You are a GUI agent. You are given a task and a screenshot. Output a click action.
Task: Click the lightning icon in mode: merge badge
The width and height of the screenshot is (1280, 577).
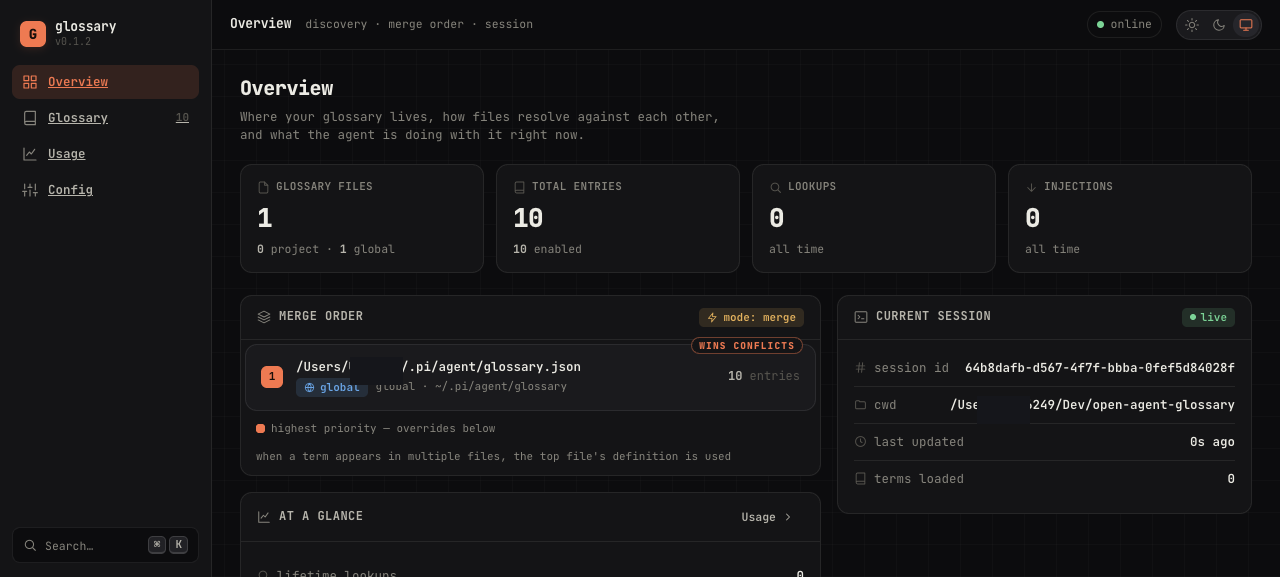pyautogui.click(x=712, y=318)
